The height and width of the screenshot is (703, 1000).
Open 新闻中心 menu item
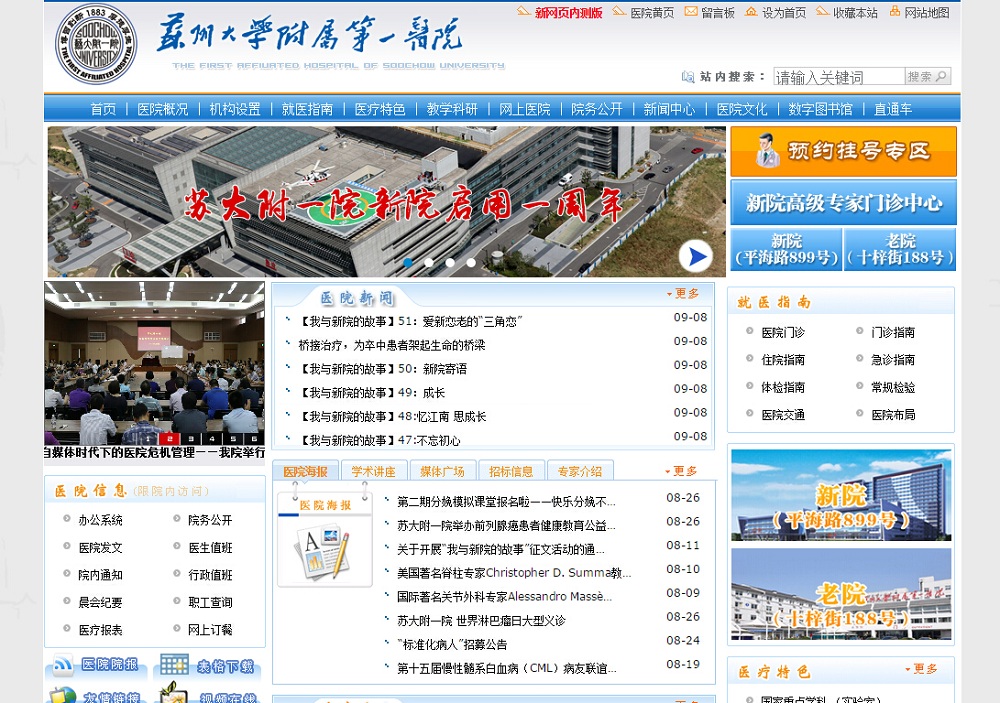[x=669, y=109]
